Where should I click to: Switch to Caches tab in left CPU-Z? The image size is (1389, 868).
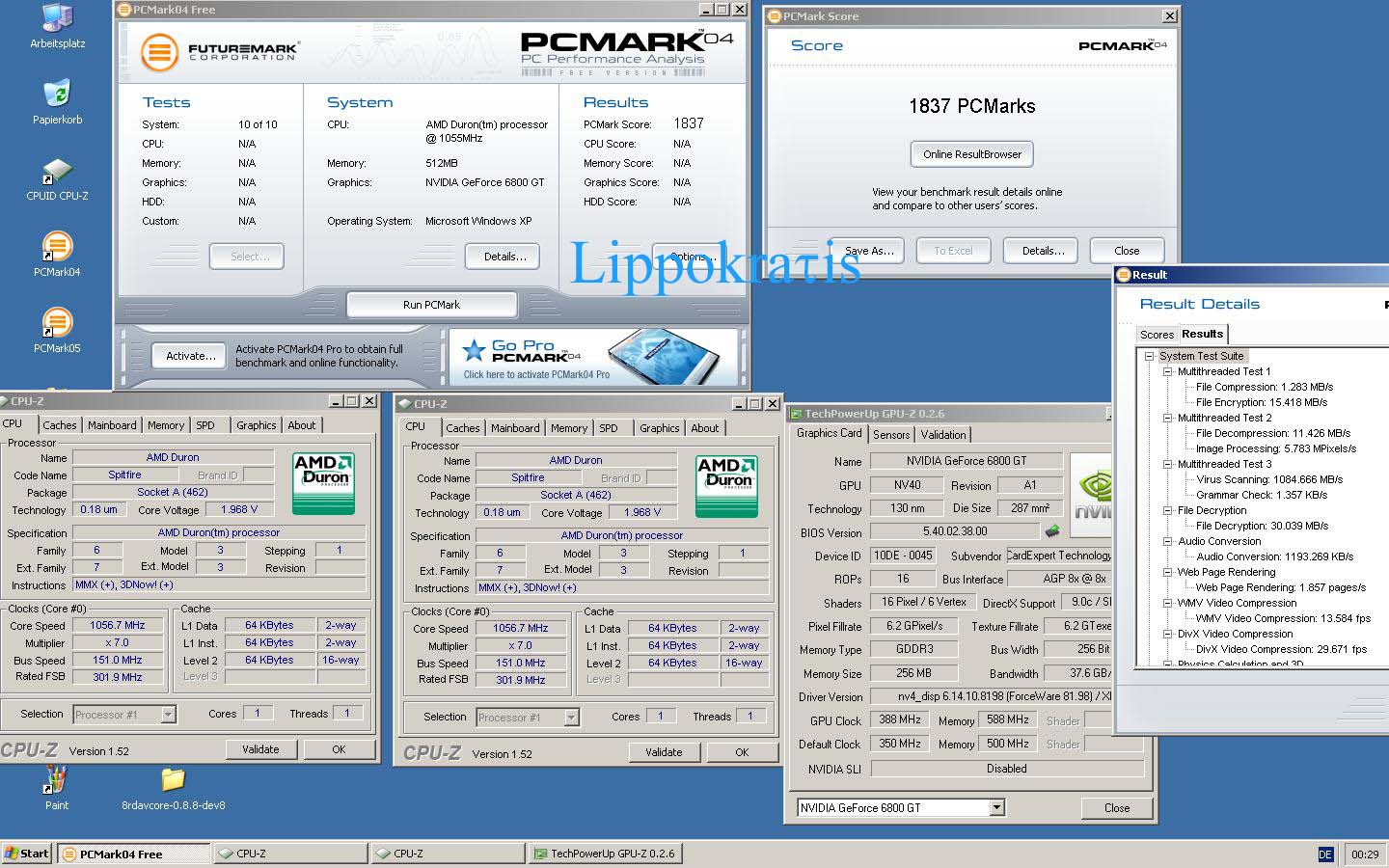coord(59,425)
